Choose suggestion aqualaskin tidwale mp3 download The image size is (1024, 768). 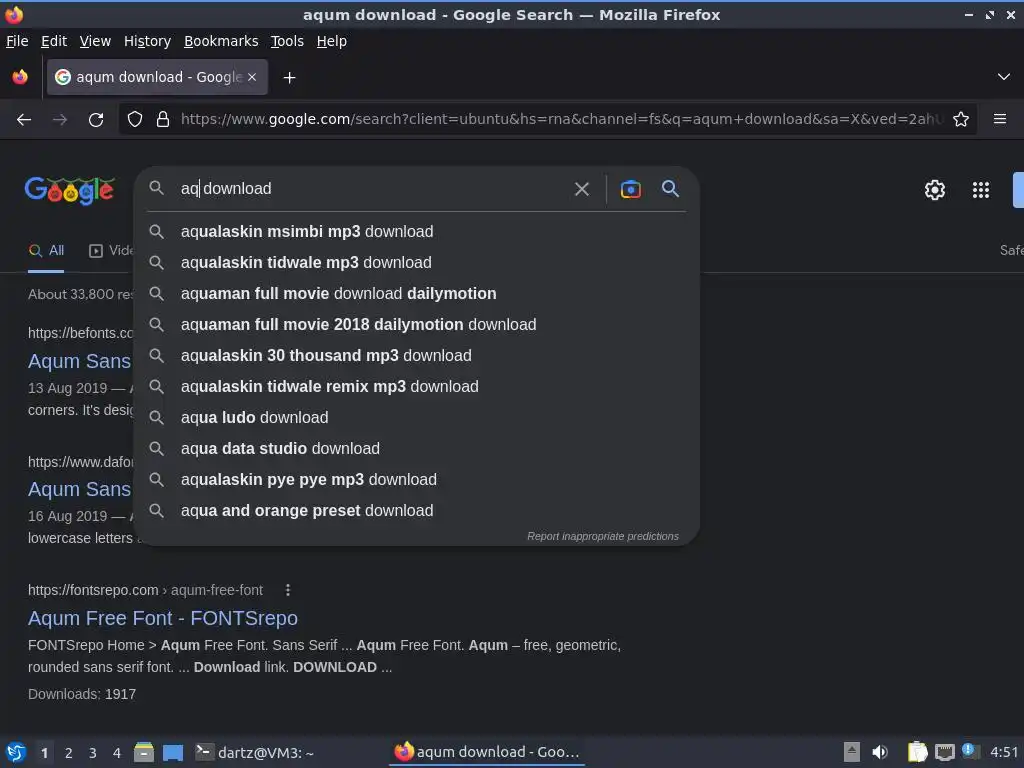[416, 263]
